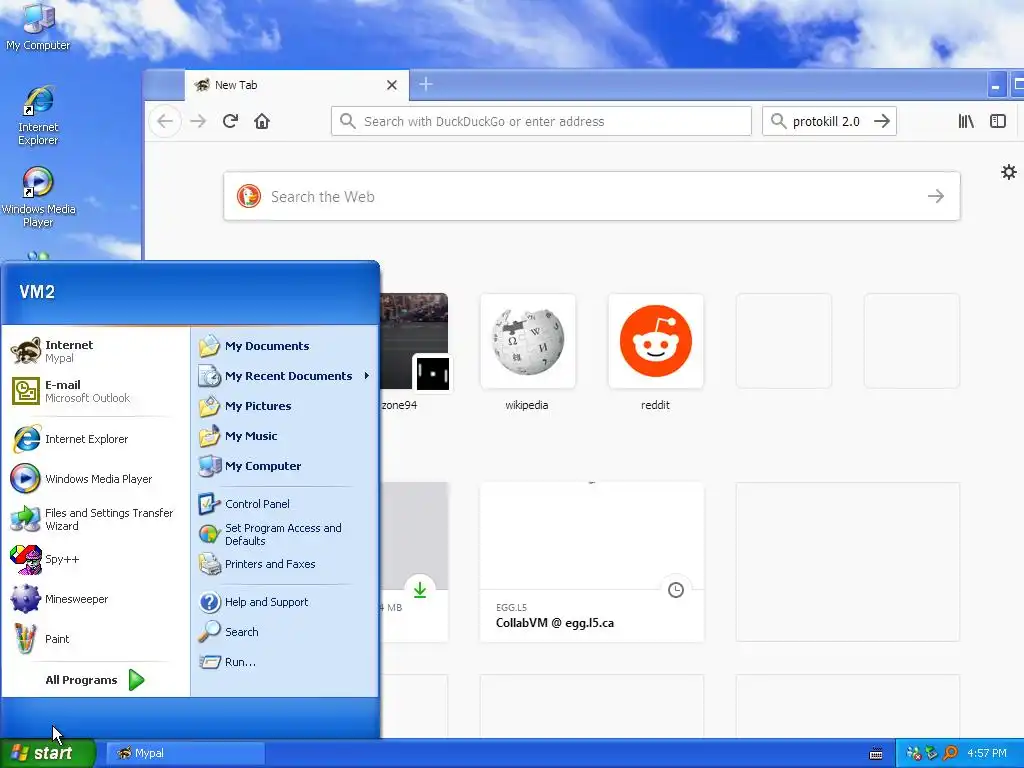This screenshot has height=768, width=1024.
Task: Open Printers and Faxes
Action: click(x=285, y=564)
